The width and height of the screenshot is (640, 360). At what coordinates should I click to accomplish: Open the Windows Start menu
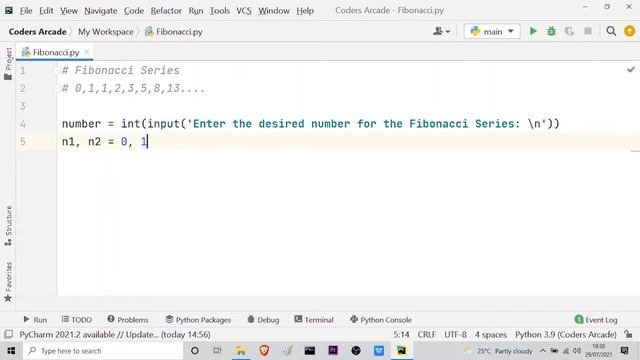pos(11,351)
